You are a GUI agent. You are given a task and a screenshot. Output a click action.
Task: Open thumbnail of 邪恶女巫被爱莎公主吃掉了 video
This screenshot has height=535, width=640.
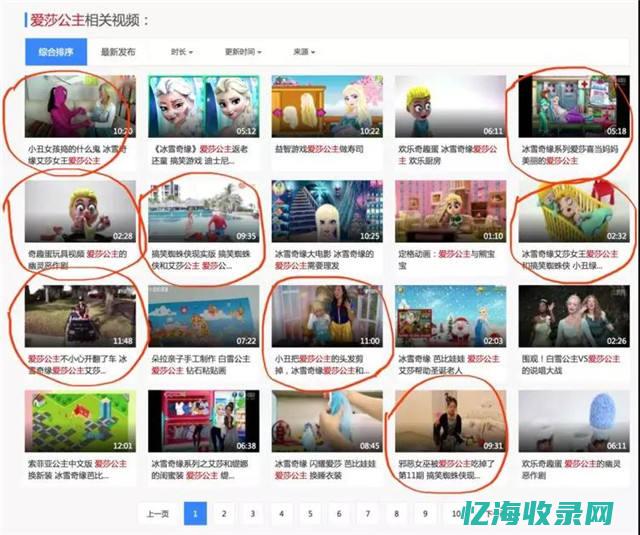(x=451, y=421)
